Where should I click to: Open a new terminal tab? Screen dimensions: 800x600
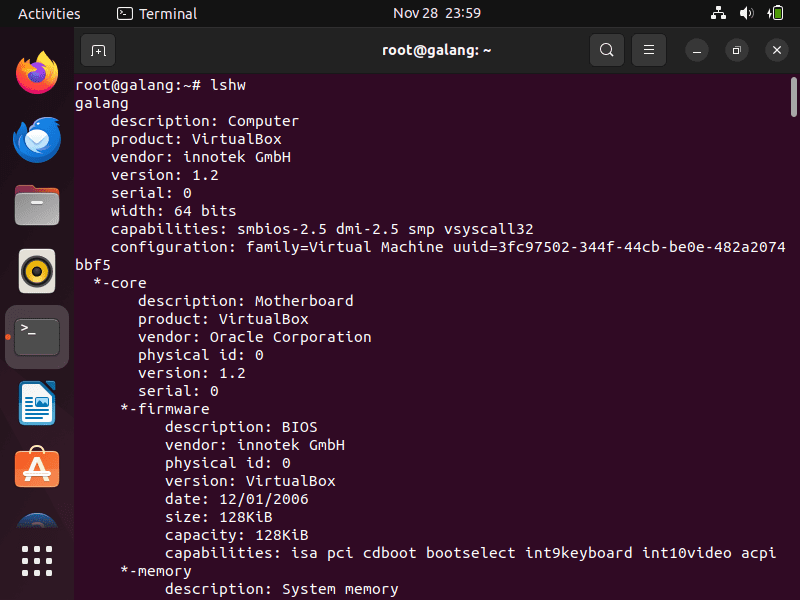(x=98, y=50)
